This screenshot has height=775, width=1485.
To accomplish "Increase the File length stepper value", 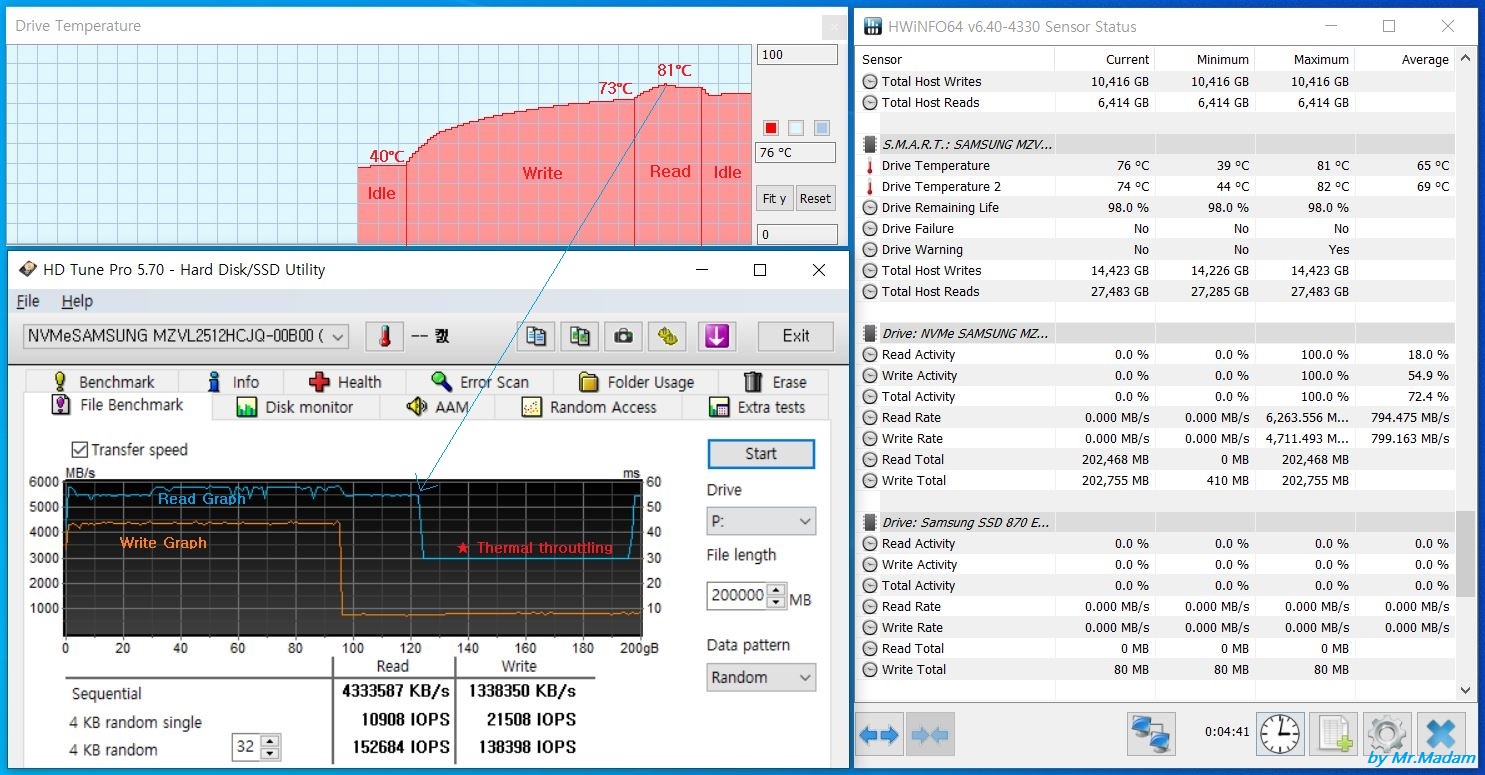I will point(777,589).
